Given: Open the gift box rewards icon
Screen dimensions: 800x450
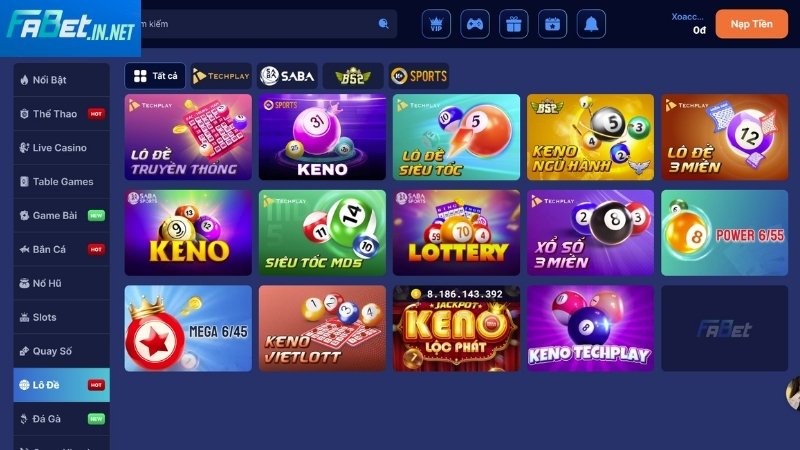Looking at the screenshot, I should point(514,24).
